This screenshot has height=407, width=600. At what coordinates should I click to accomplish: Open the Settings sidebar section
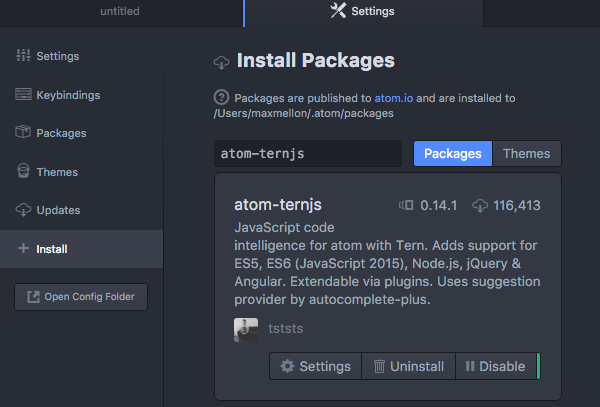coord(82,56)
